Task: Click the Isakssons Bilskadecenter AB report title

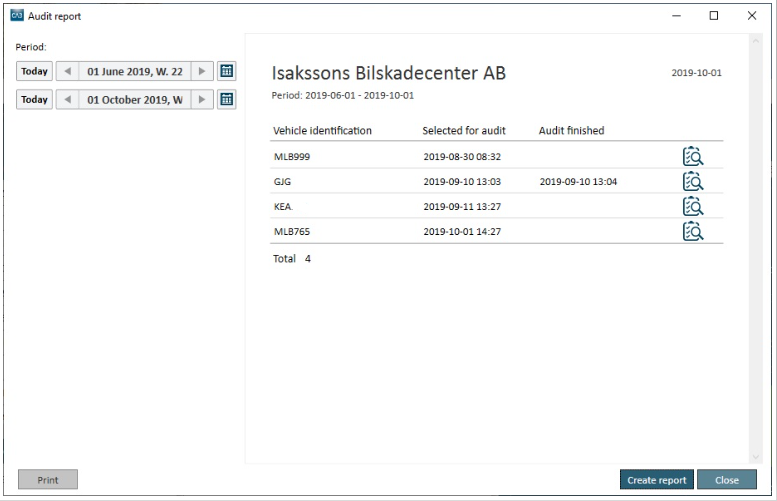Action: (388, 73)
